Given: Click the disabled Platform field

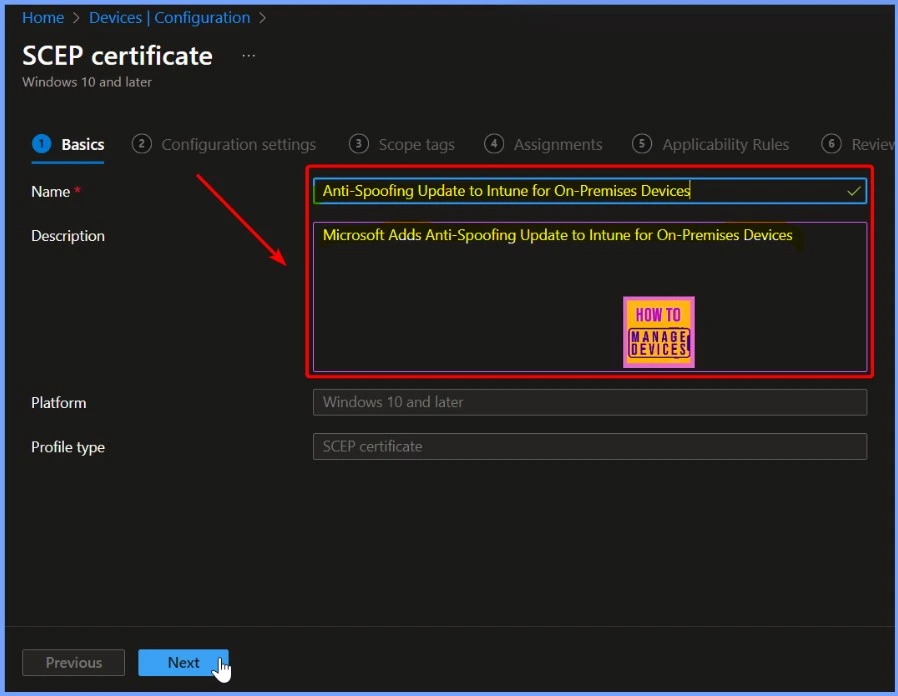Looking at the screenshot, I should 589,402.
